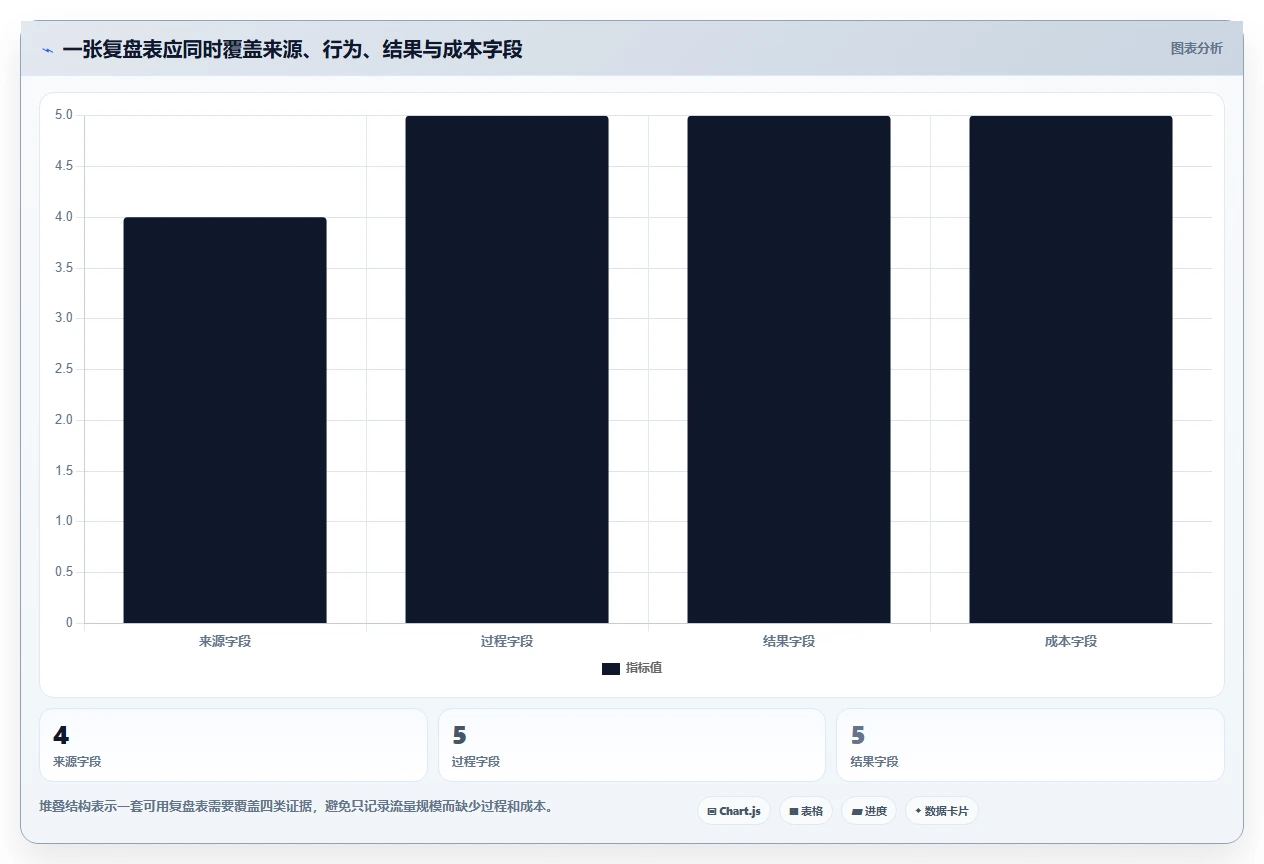Click the 结果字段 x-axis label
The image size is (1264, 864).
tap(789, 641)
